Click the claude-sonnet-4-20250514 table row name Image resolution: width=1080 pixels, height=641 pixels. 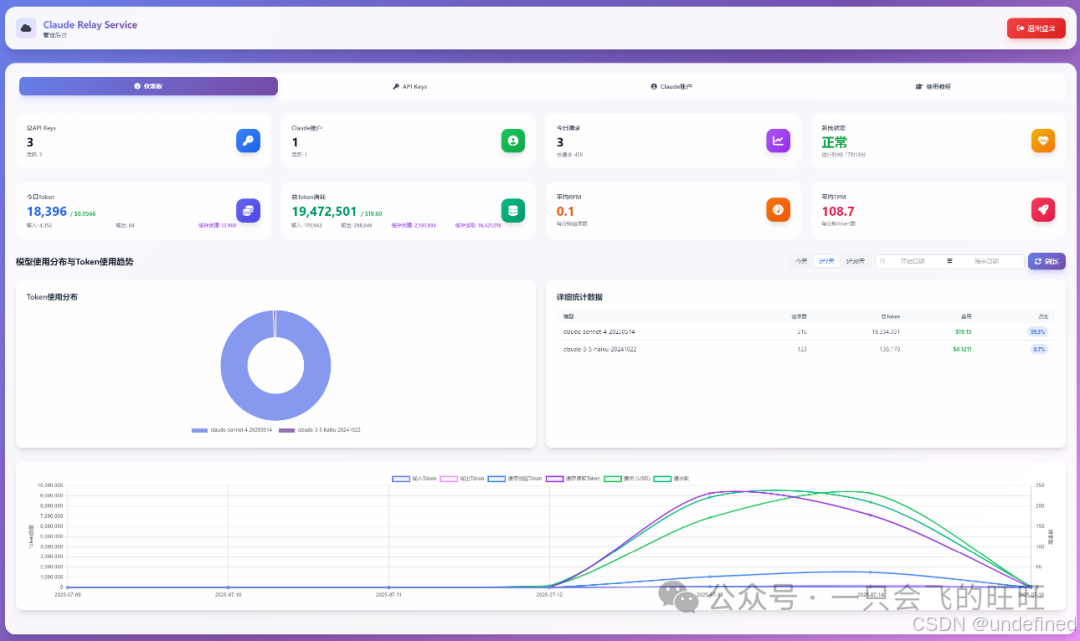[599, 332]
